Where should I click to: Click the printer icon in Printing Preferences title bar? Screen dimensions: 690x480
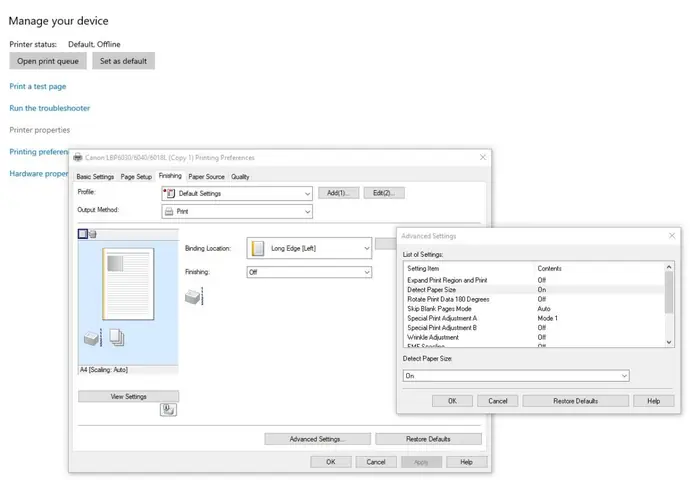(x=78, y=157)
